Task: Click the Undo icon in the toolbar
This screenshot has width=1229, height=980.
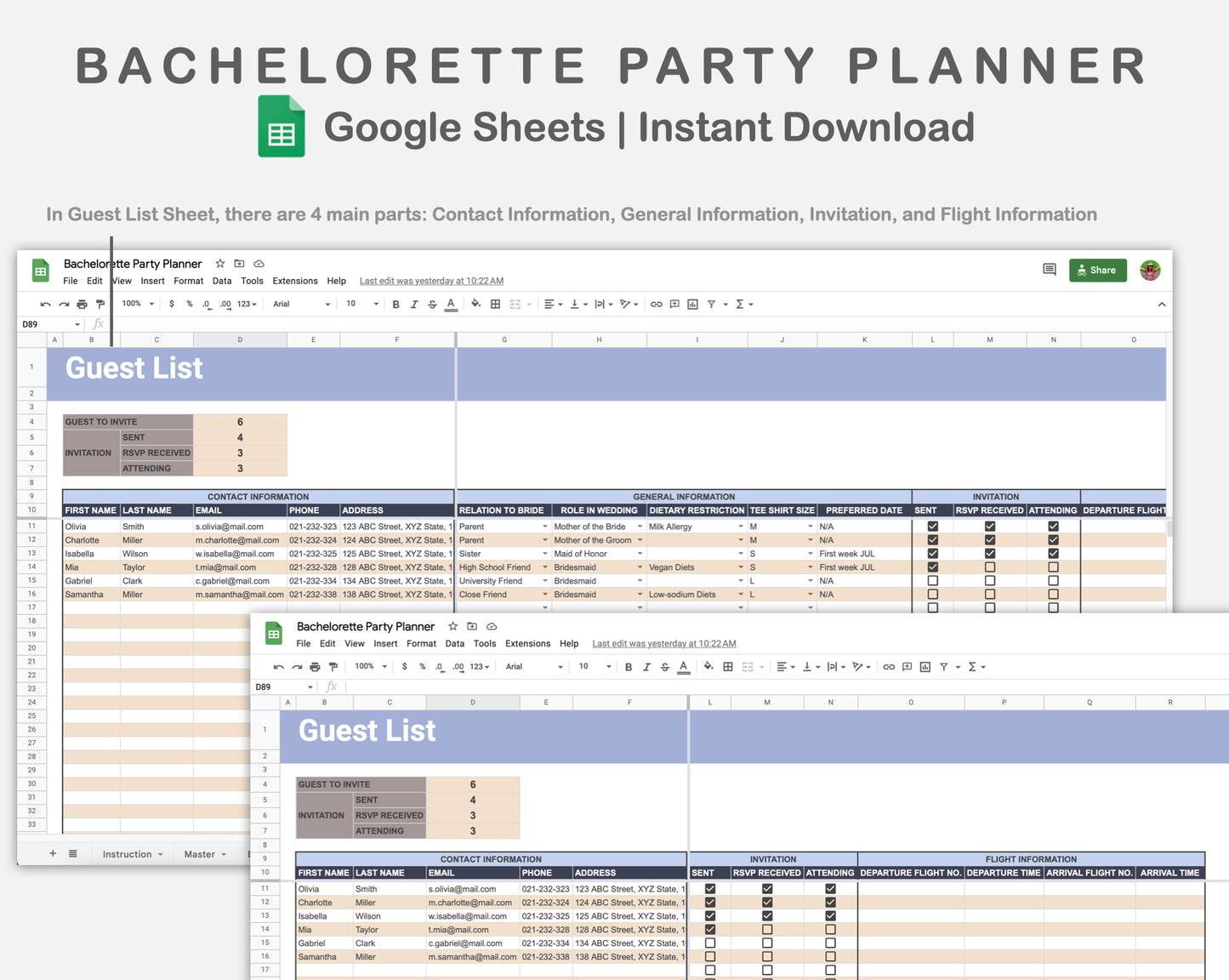Action: click(x=45, y=304)
